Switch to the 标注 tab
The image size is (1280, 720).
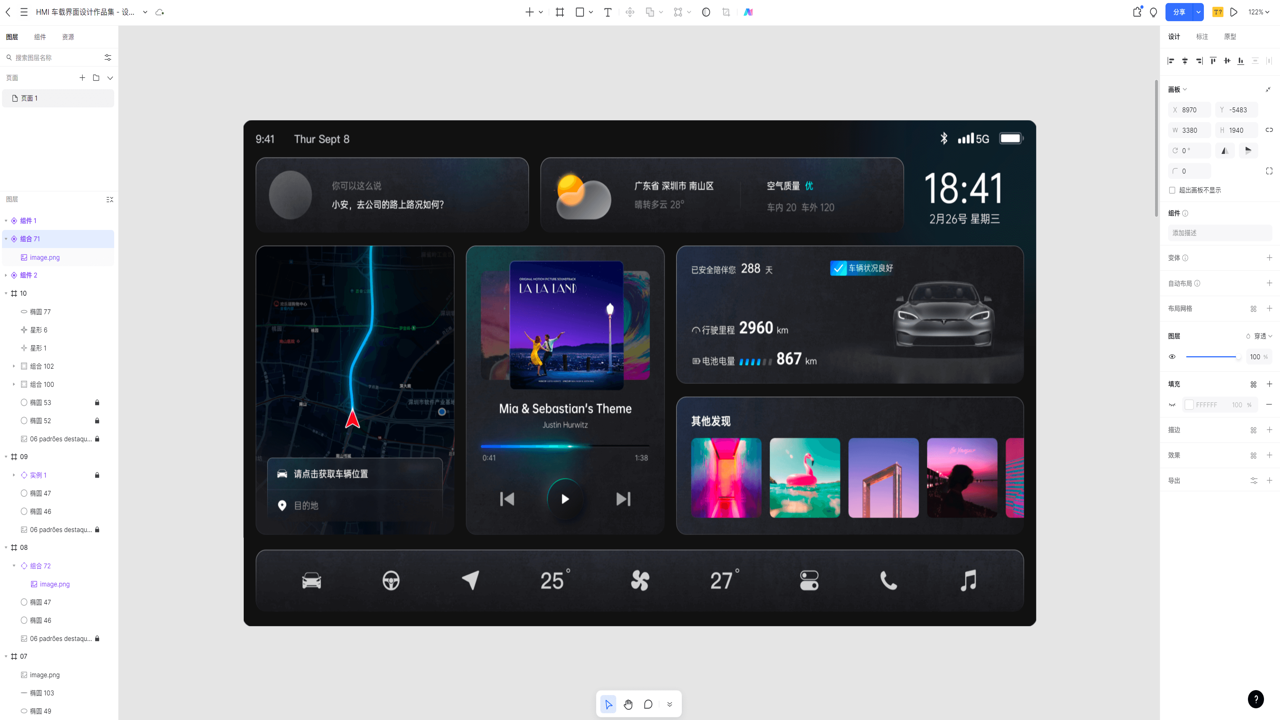tap(1202, 37)
